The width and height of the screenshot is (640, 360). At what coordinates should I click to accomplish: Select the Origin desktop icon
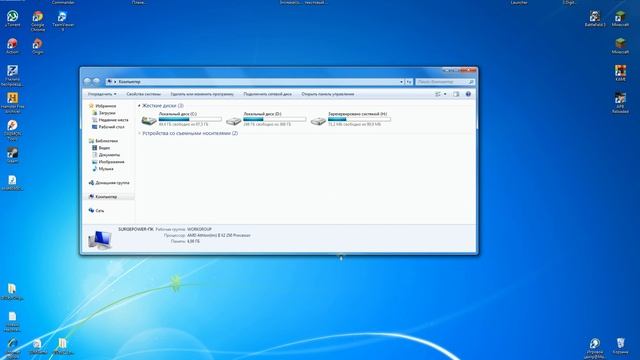(x=38, y=46)
